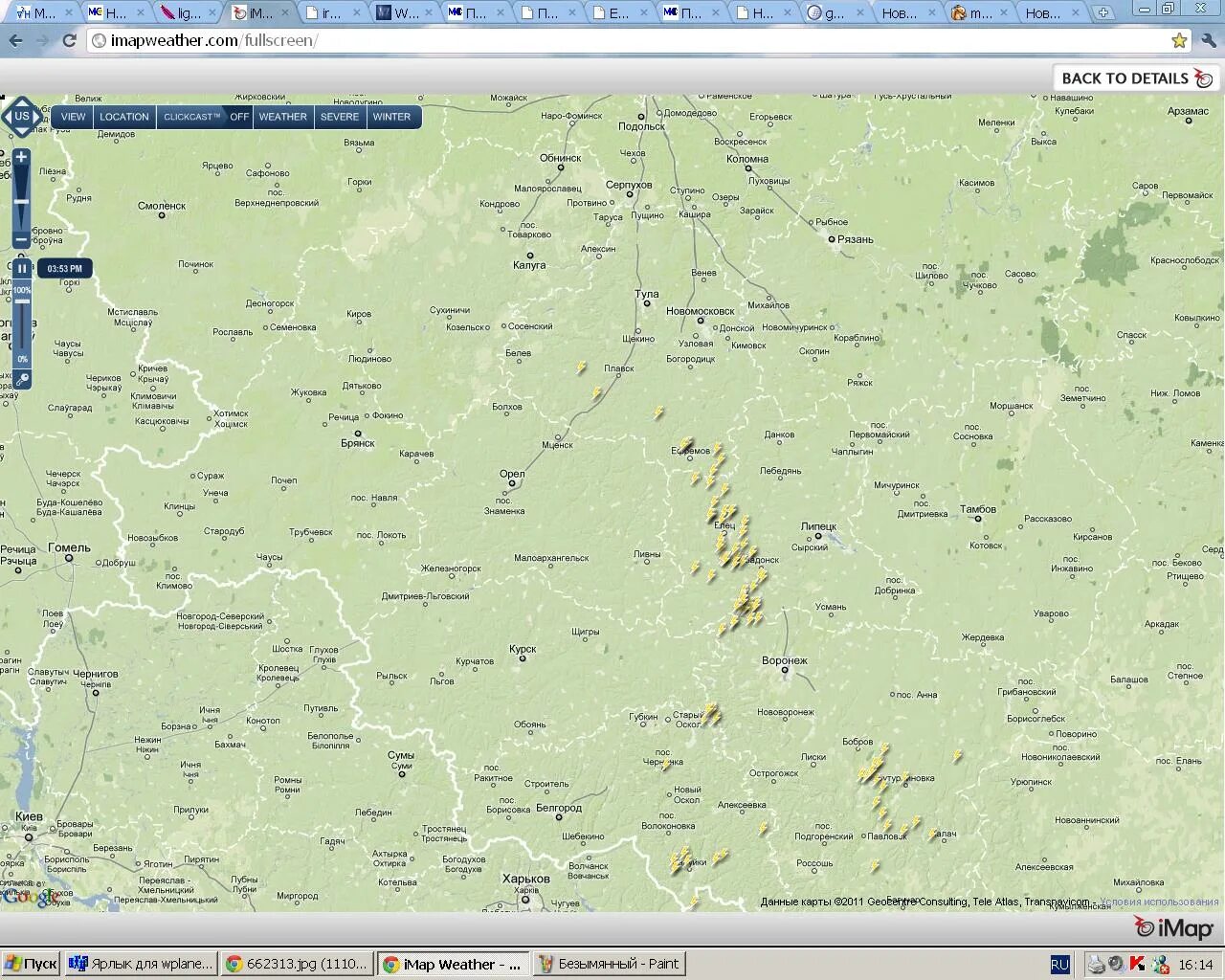Open the WEATHER layer menu
Image resolution: width=1225 pixels, height=980 pixels.
[x=283, y=117]
